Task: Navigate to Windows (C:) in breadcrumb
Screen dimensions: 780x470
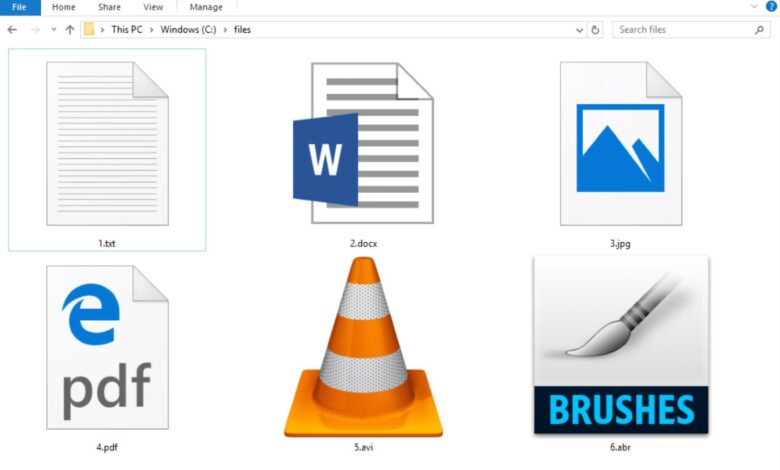Action: coord(188,30)
